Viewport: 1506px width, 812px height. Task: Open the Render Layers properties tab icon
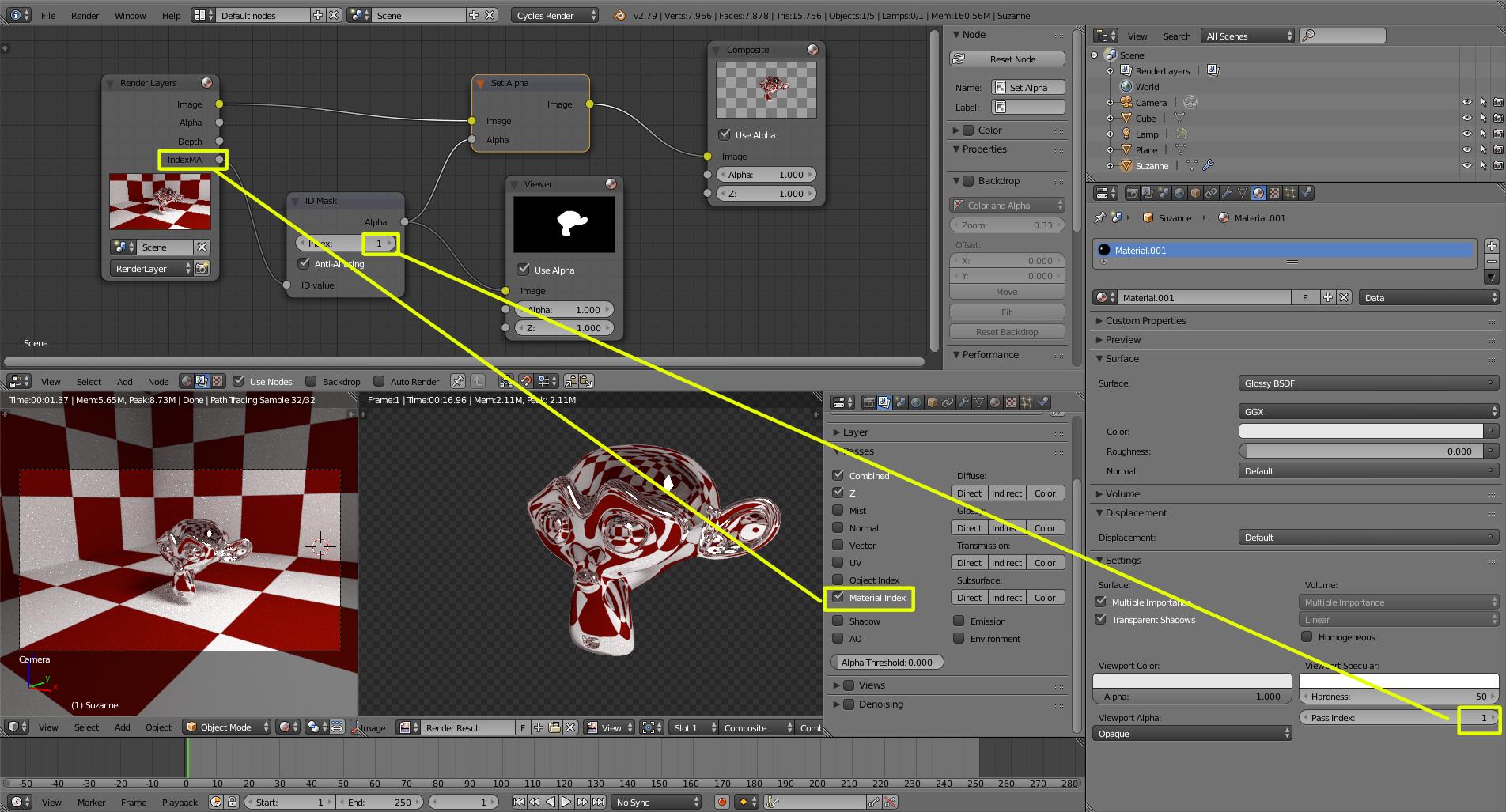[1148, 193]
